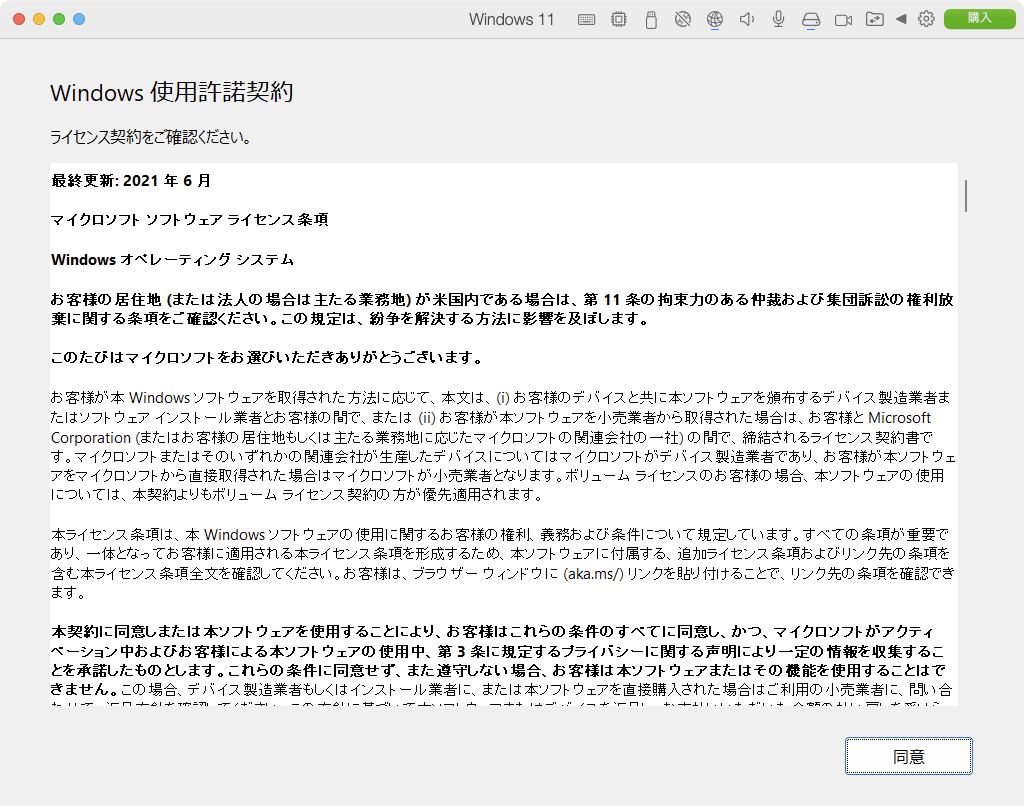Open the USB devices icon
Image resolution: width=1024 pixels, height=806 pixels.
click(x=650, y=18)
